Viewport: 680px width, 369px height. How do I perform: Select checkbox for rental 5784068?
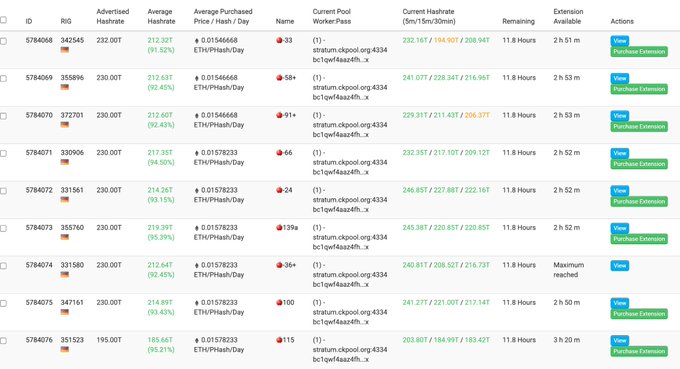[3, 41]
